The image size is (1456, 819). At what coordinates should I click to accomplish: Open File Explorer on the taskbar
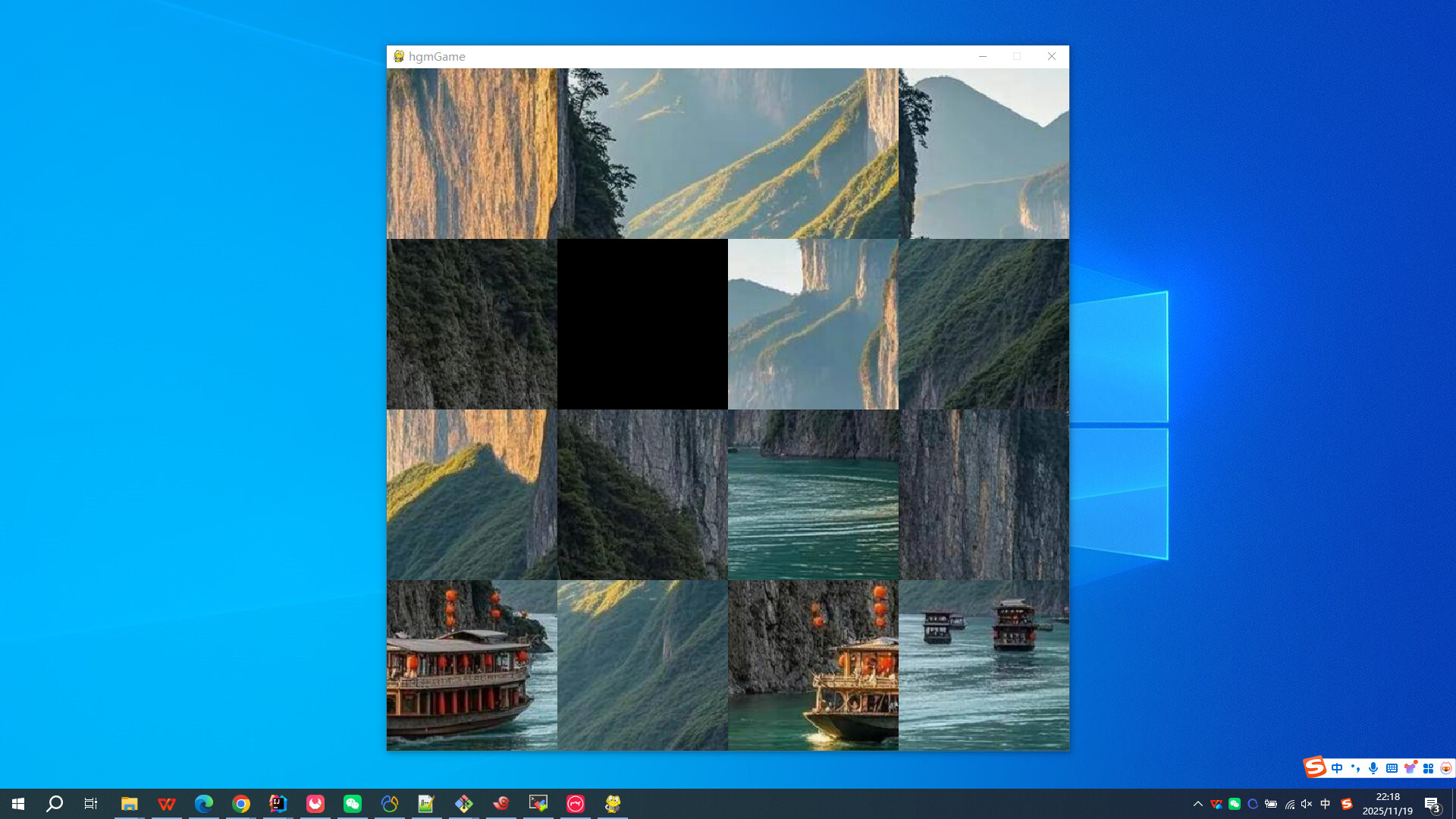point(129,805)
